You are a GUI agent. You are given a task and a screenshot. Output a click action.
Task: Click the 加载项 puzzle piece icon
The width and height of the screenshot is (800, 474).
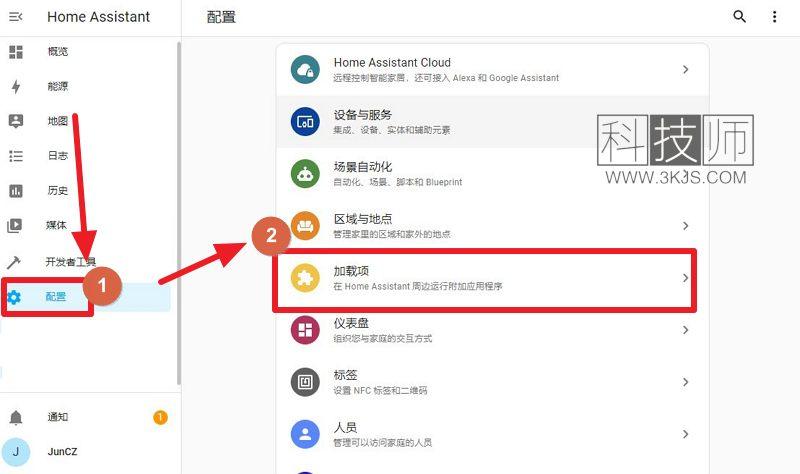pyautogui.click(x=305, y=278)
